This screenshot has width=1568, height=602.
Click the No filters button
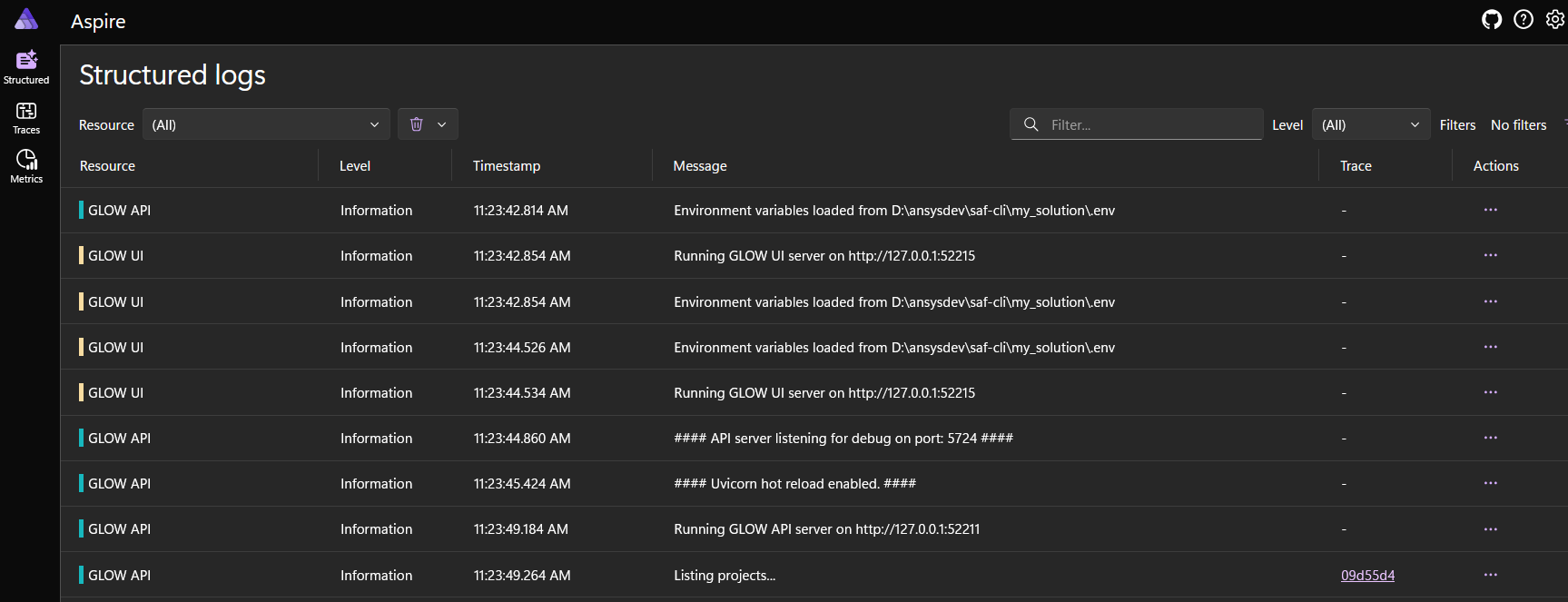pyautogui.click(x=1518, y=124)
